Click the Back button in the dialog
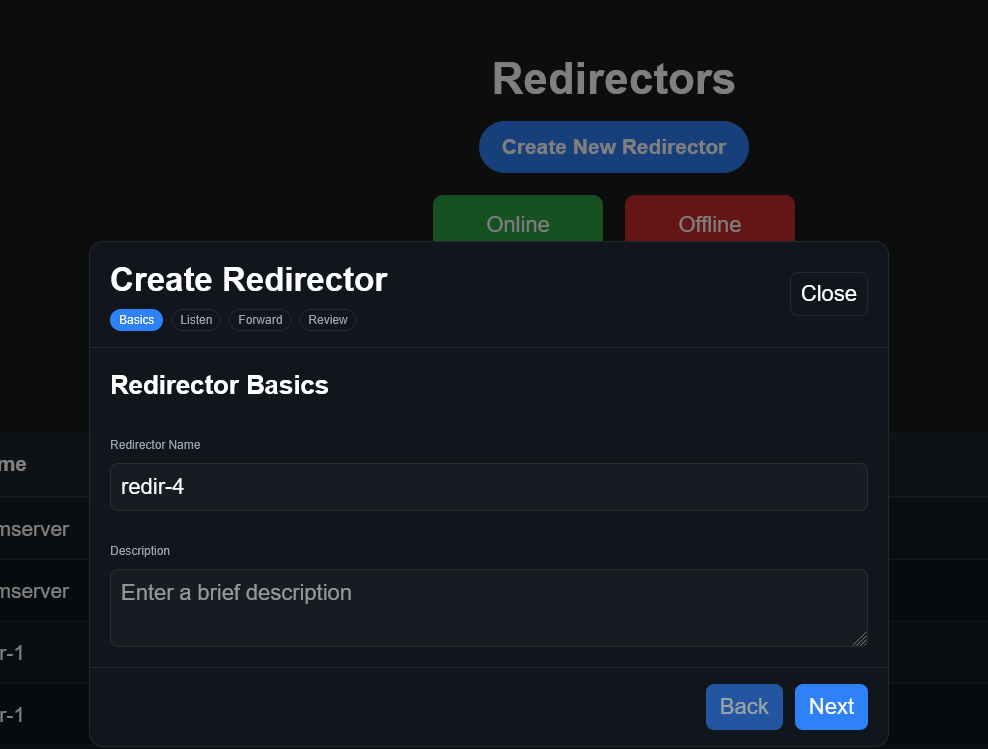The width and height of the screenshot is (988, 749). 744,707
